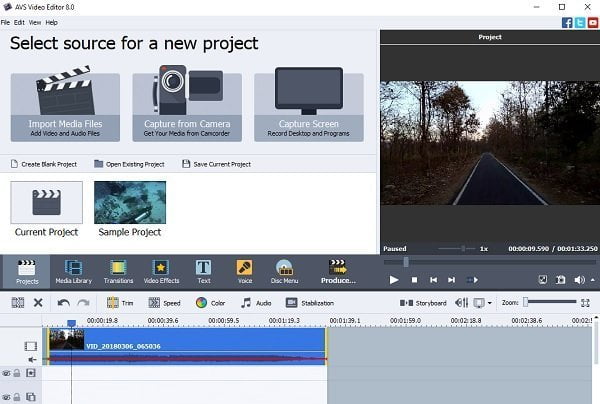Click the full screen preview icon
The image size is (600, 404).
pos(543,280)
